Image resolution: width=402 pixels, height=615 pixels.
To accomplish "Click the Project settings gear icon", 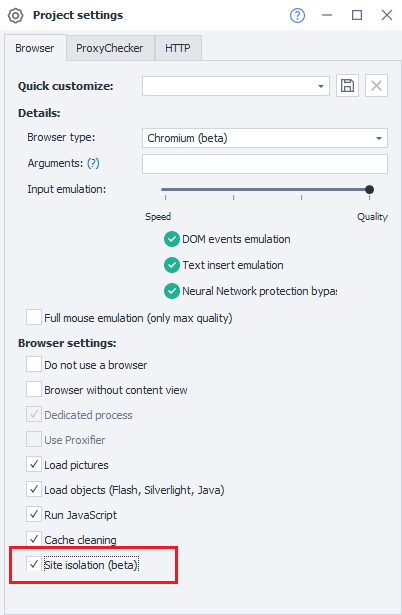I will coord(16,16).
